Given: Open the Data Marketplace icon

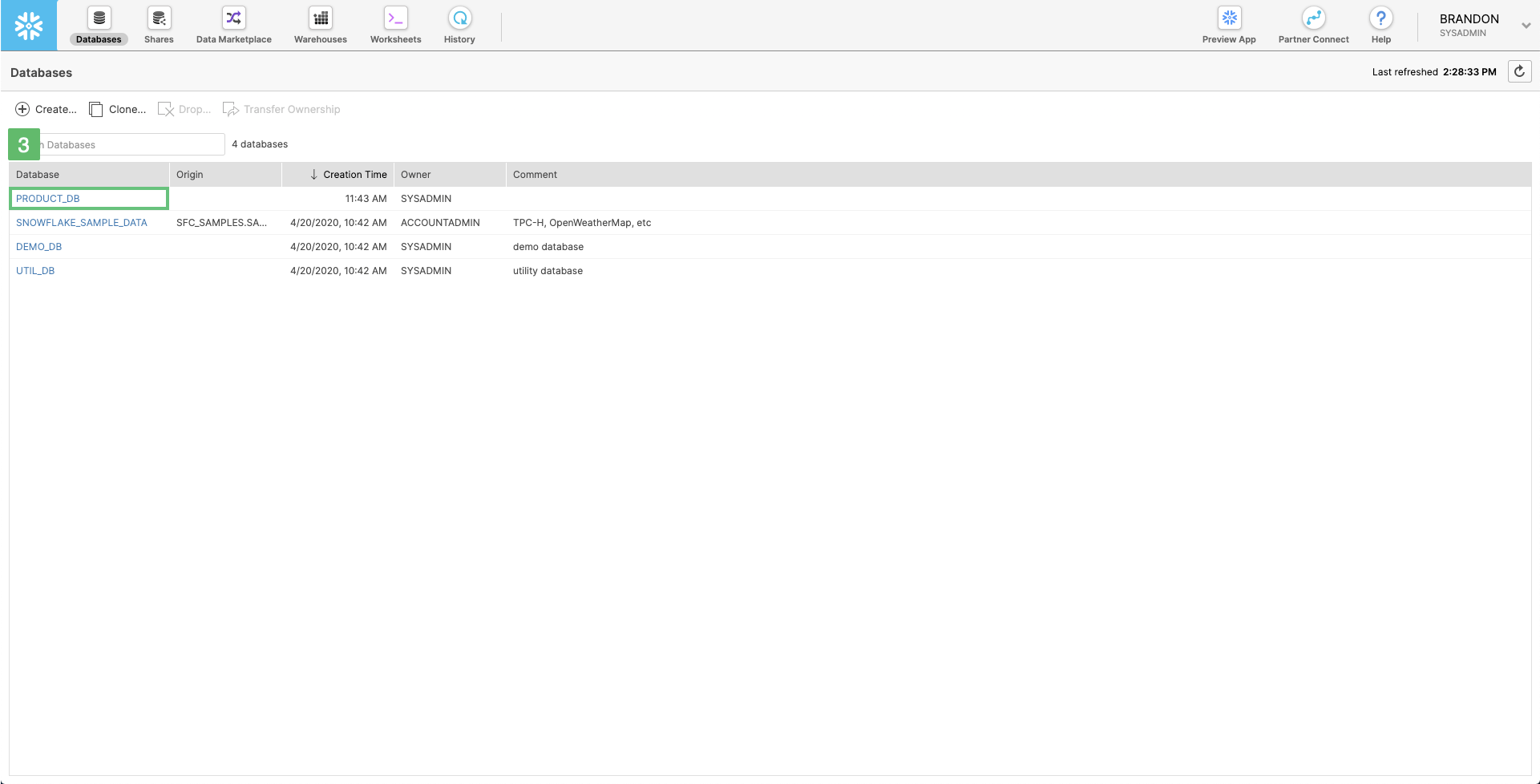Looking at the screenshot, I should [234, 18].
